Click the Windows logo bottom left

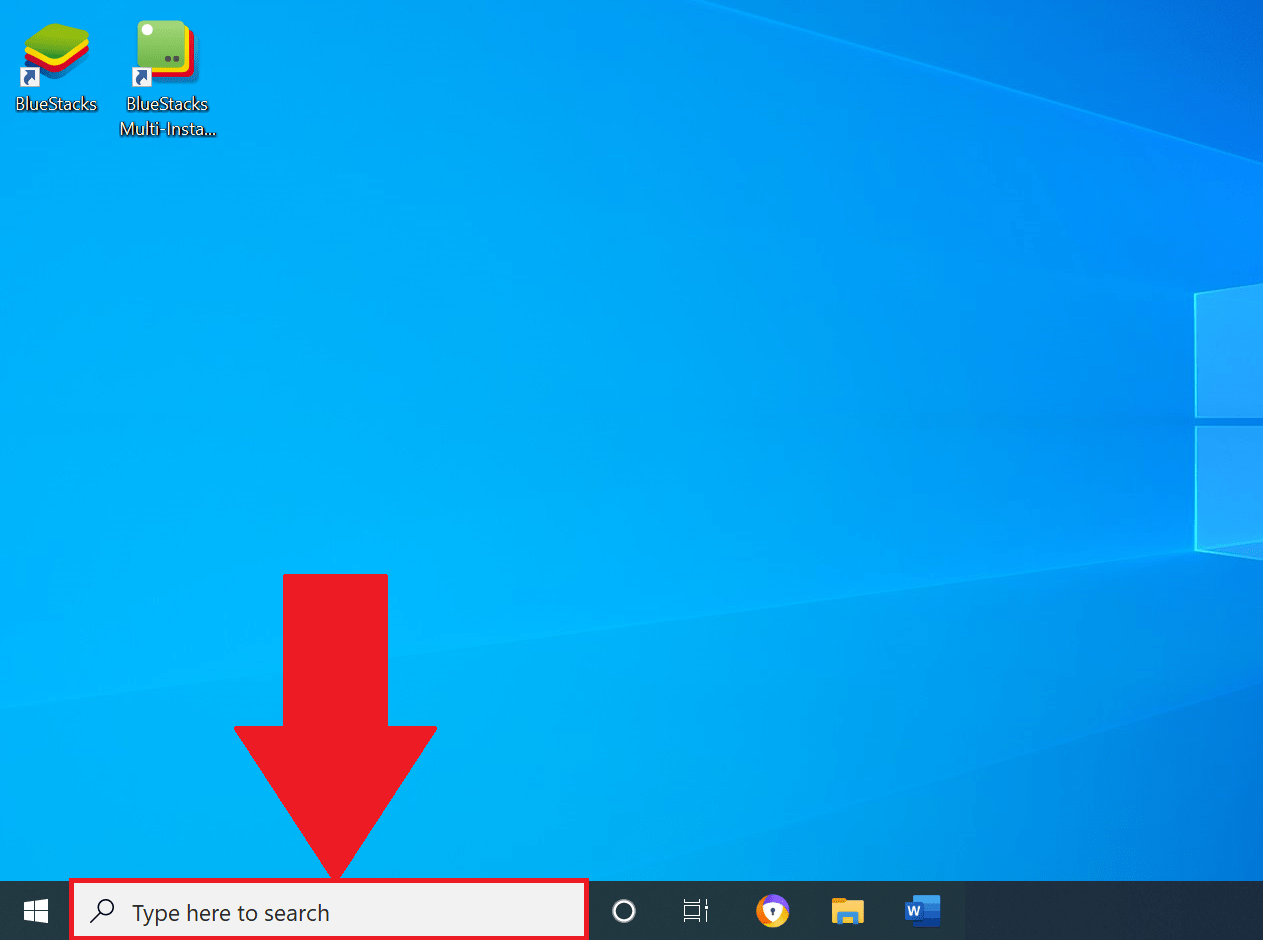click(35, 911)
